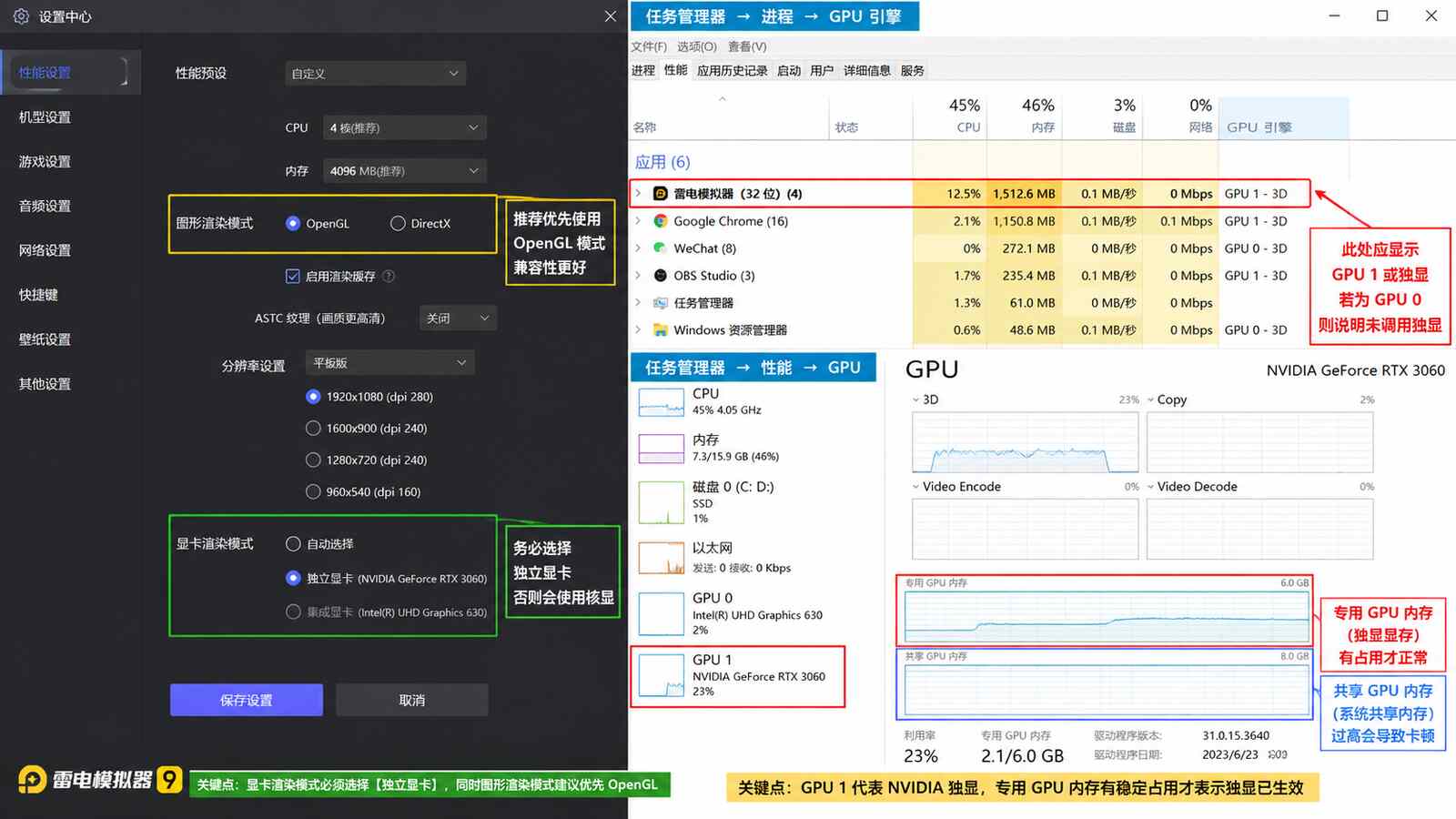Image resolution: width=1456 pixels, height=819 pixels.
Task: Click the Google Chrome icon in process list
Action: 661,221
